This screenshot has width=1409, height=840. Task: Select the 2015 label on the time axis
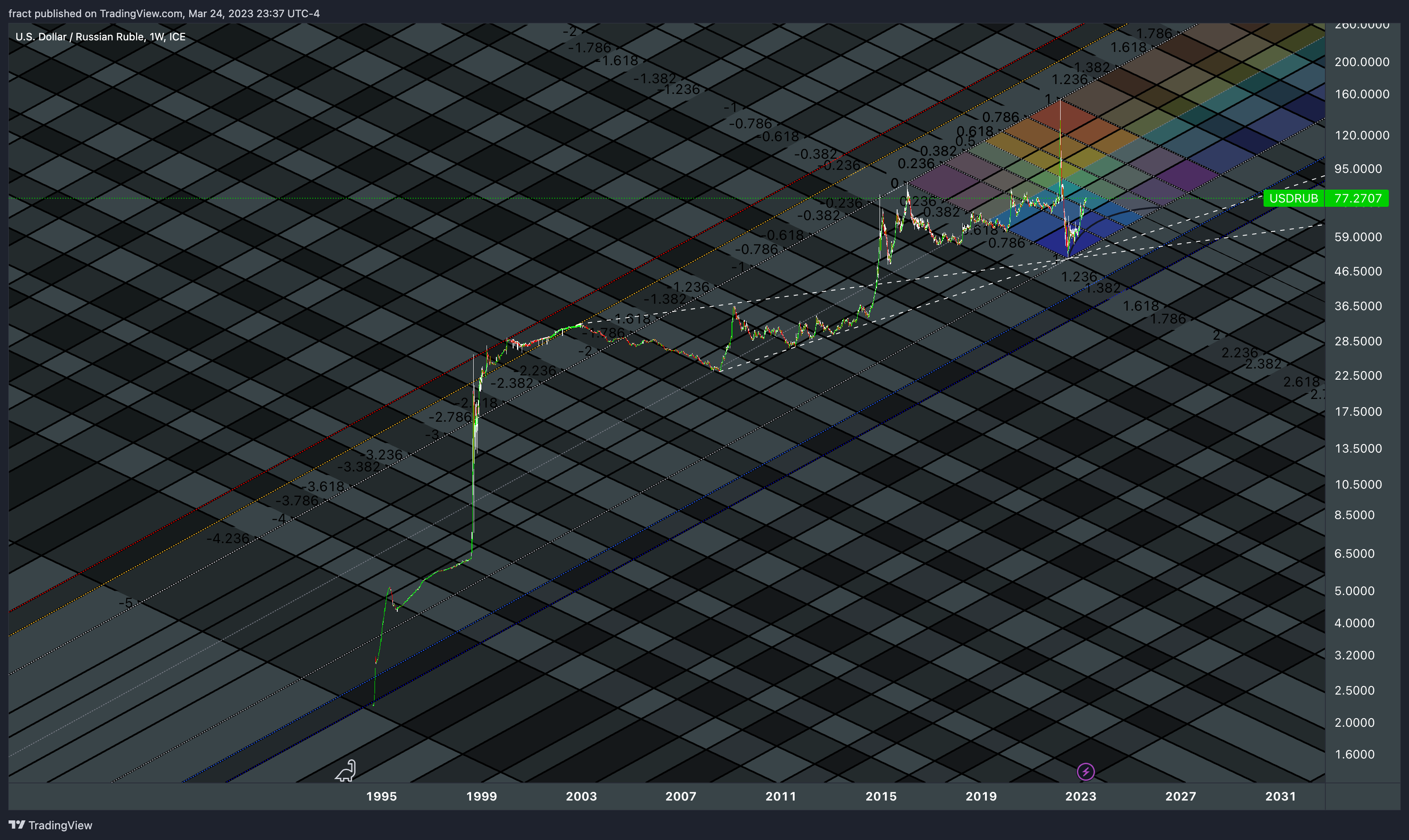[881, 796]
